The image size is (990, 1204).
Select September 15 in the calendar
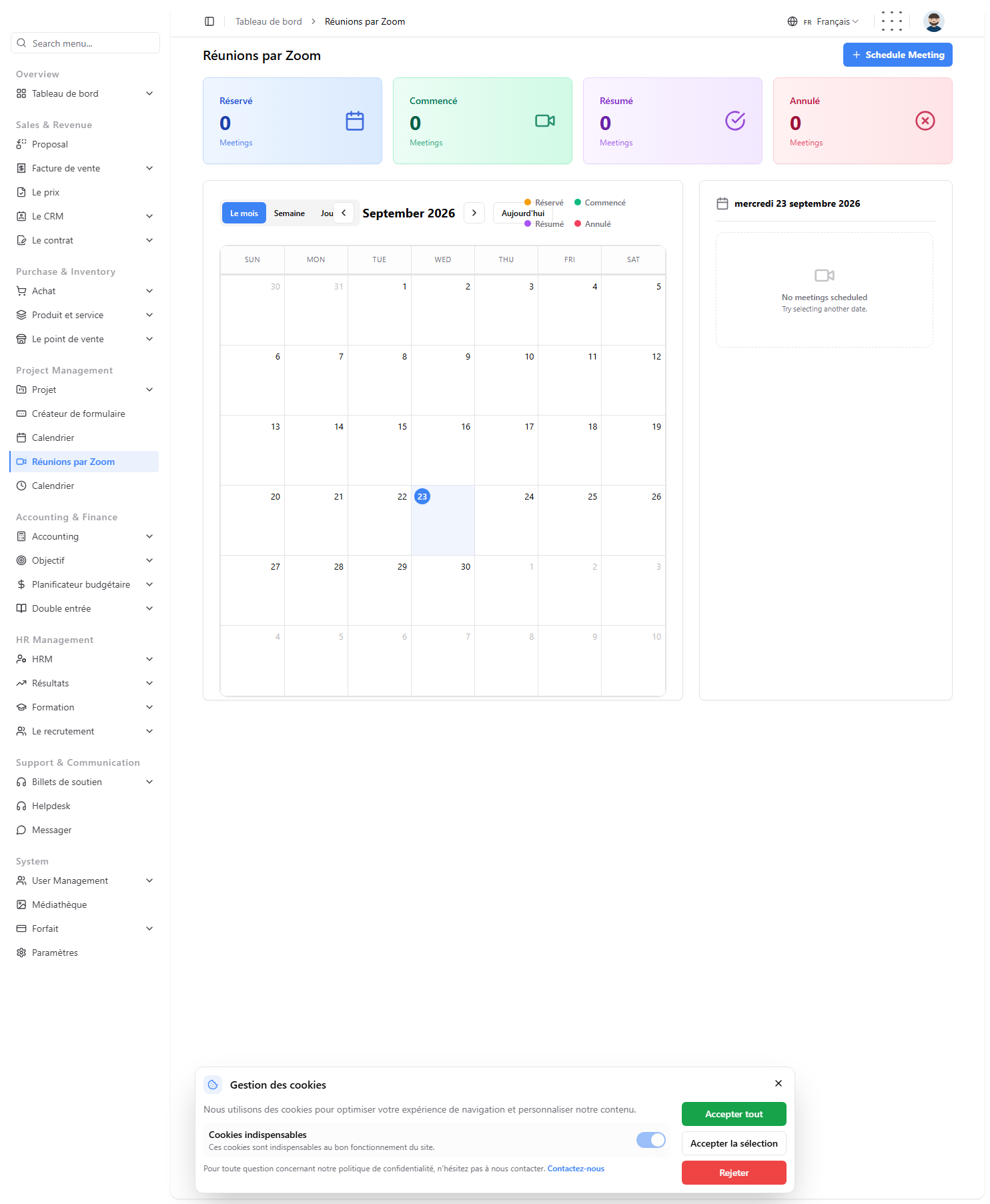pos(380,450)
